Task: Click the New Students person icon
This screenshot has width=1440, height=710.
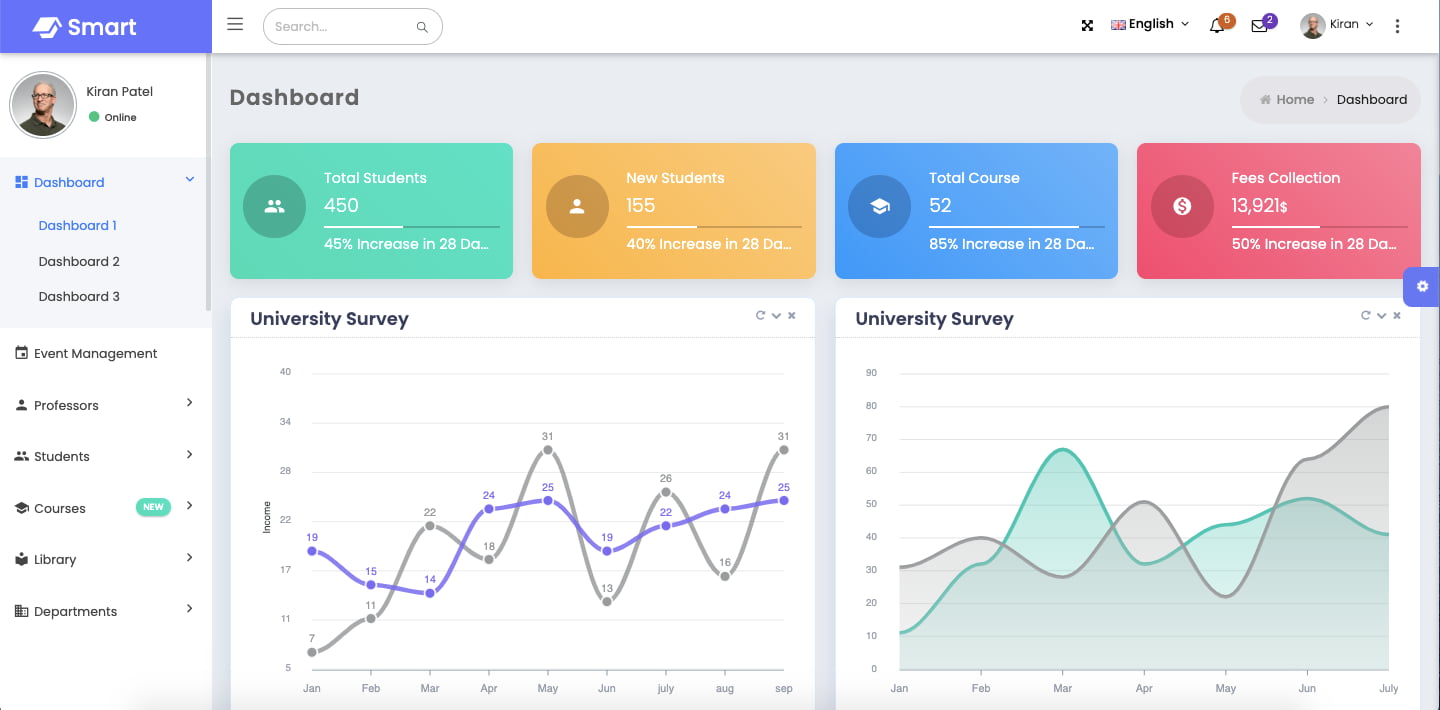Action: 577,206
